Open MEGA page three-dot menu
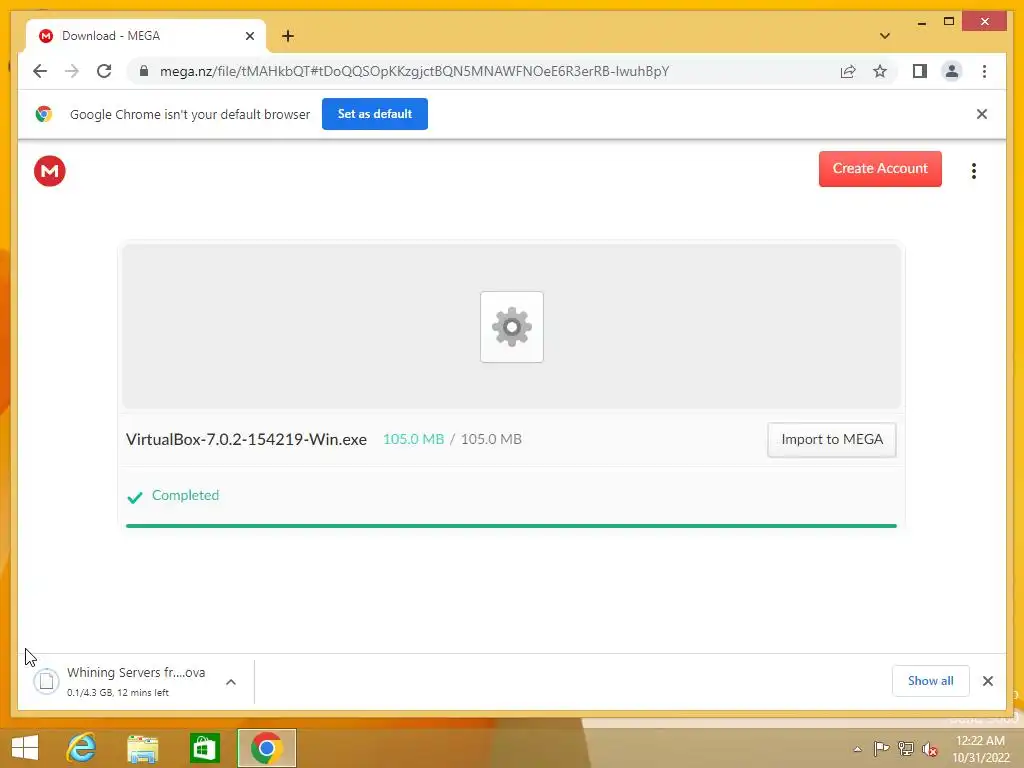 [974, 171]
